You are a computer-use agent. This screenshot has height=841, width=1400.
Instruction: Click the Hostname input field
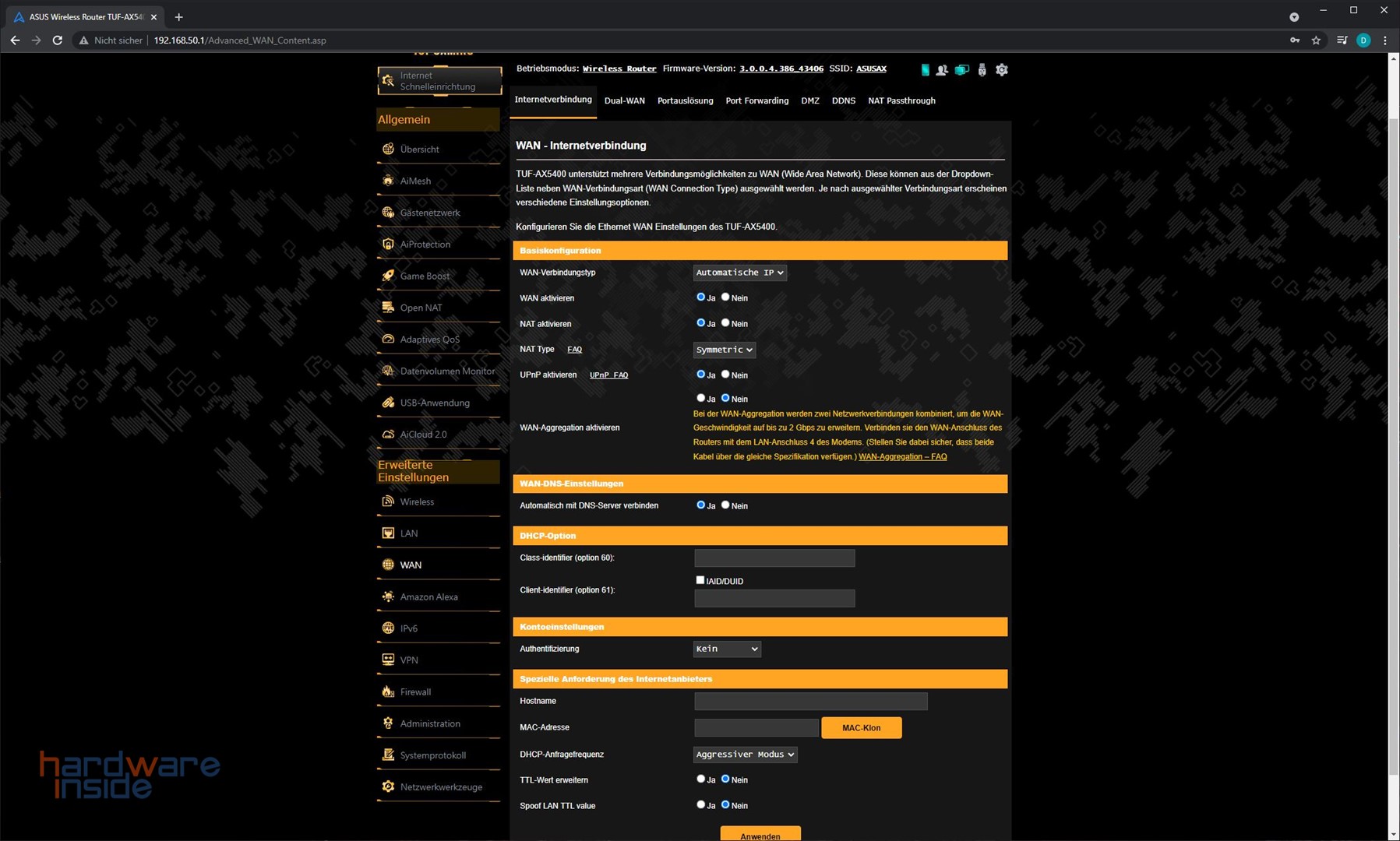[810, 702]
